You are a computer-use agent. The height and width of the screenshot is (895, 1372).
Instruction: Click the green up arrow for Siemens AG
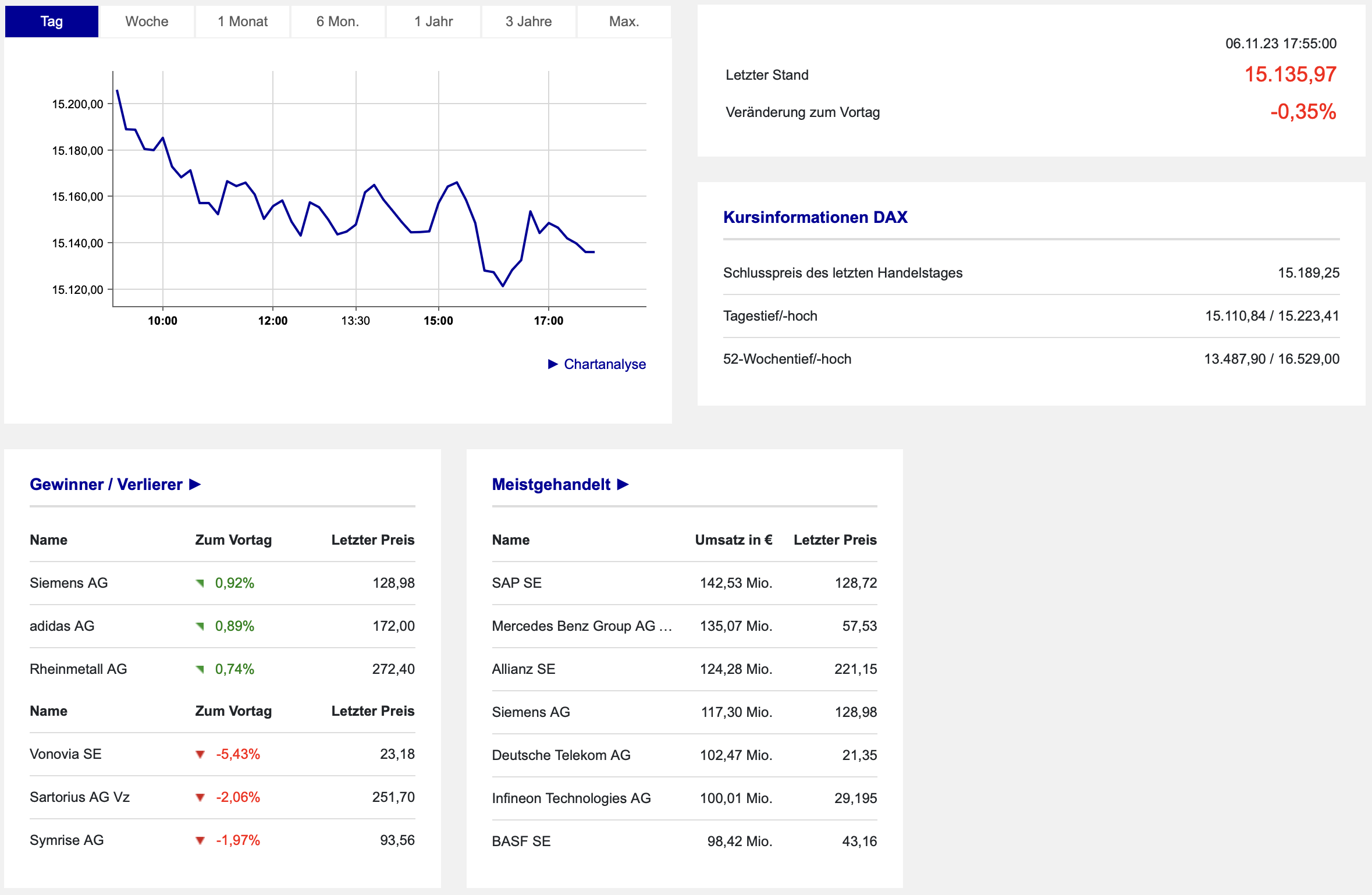(x=200, y=583)
